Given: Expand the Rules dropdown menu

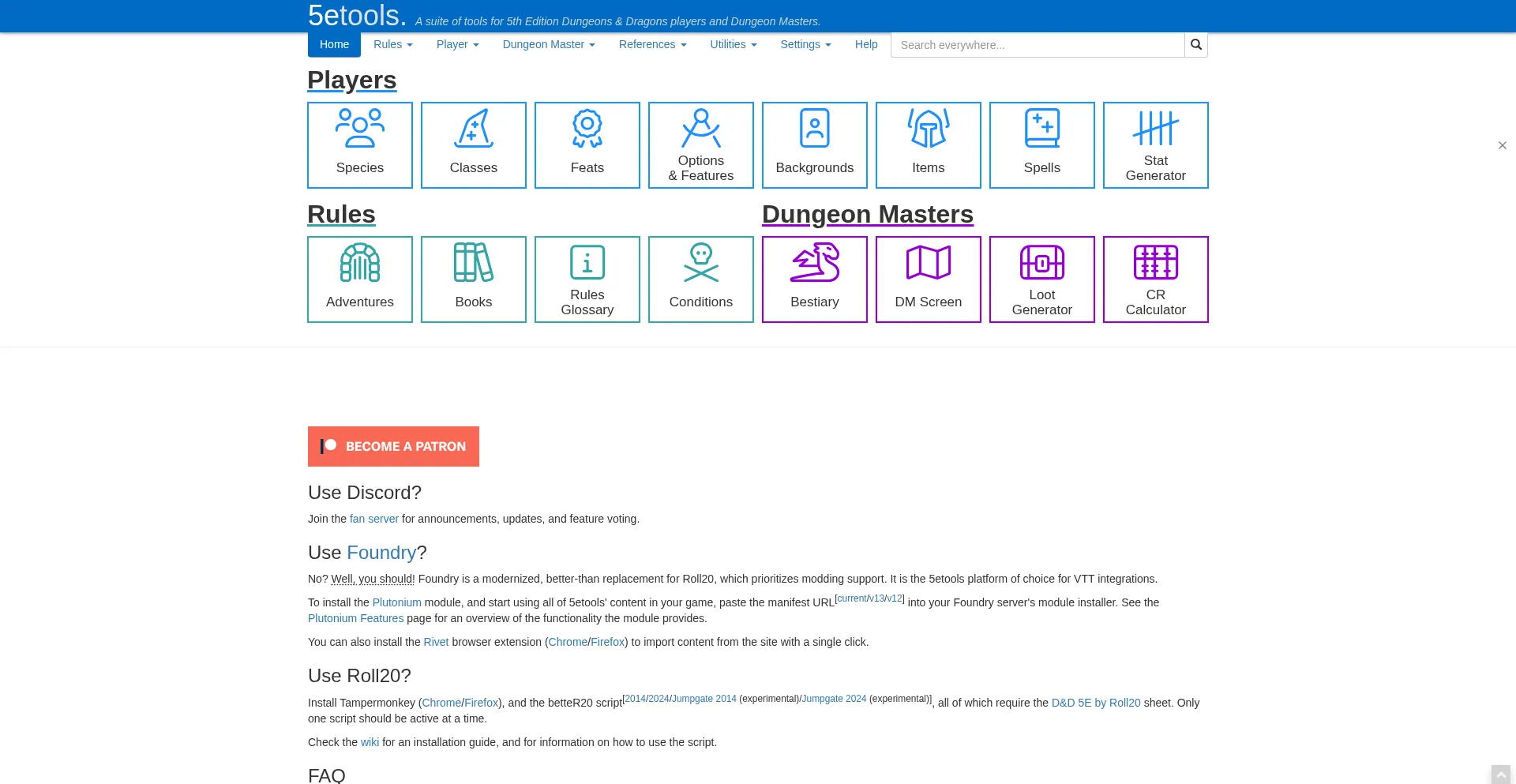Looking at the screenshot, I should click(x=392, y=45).
